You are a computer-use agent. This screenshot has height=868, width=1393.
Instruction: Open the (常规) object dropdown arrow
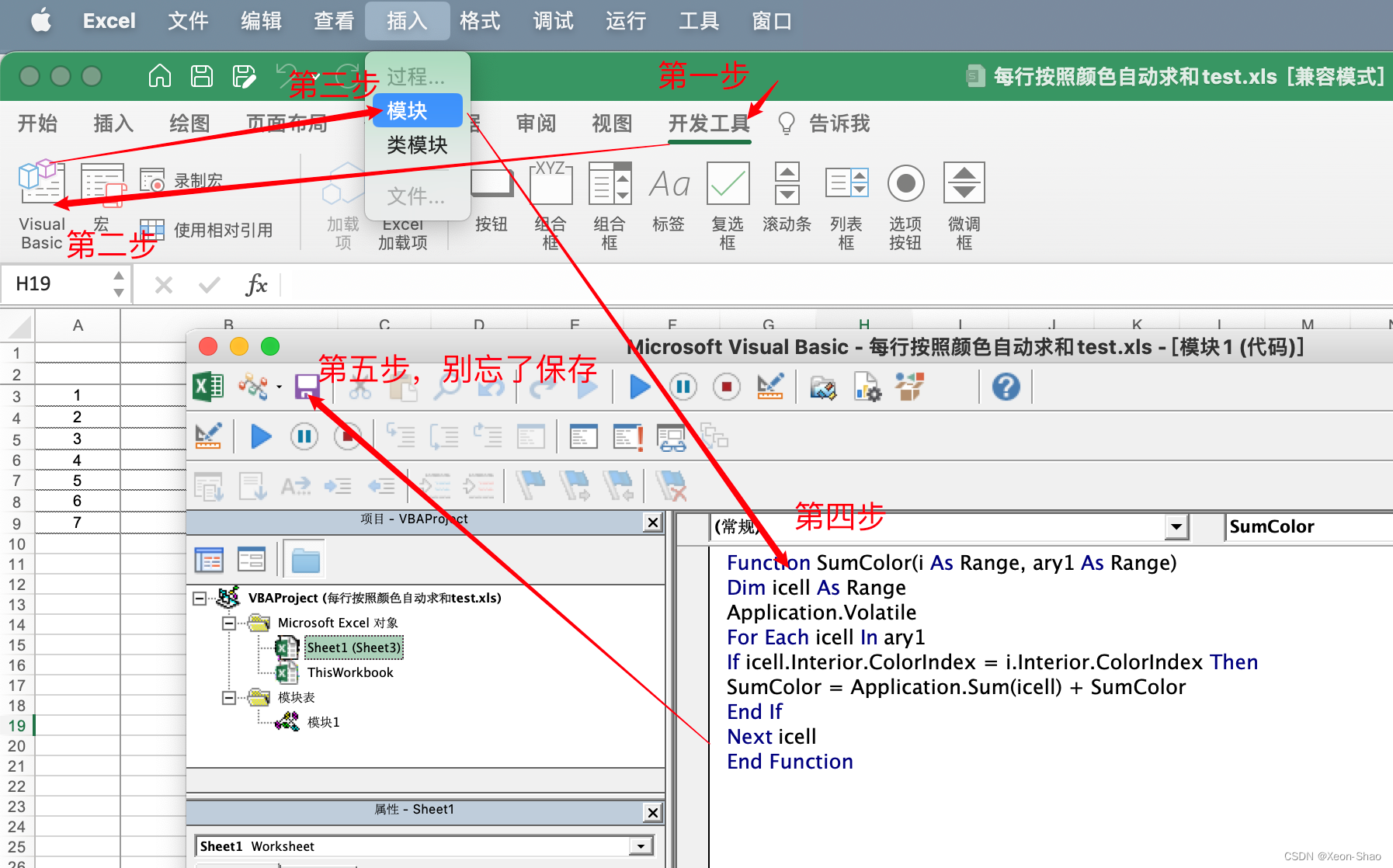pos(1176,527)
